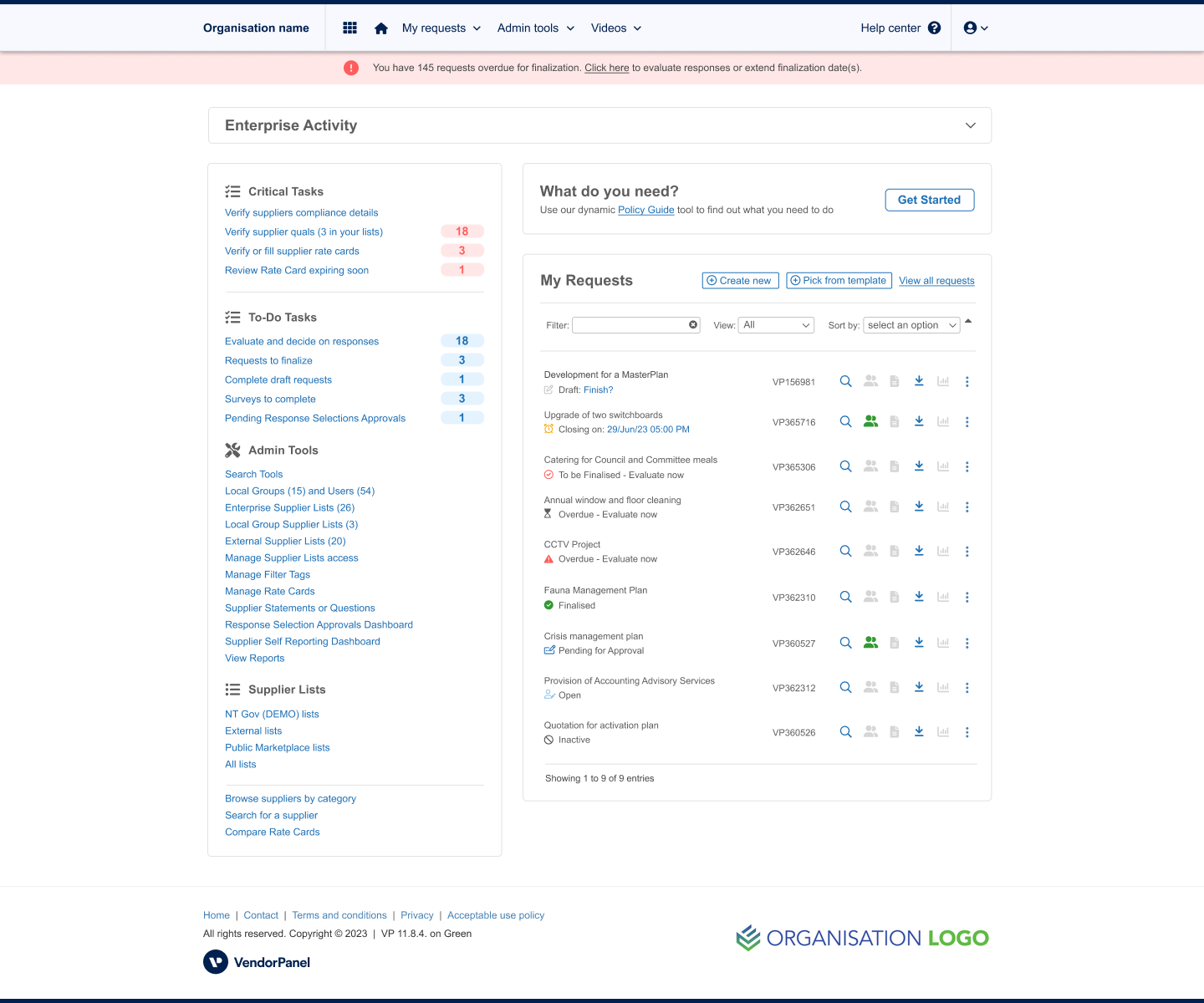Click the 18 badge for Evaluate and decide
The image size is (1204, 1003).
pos(462,341)
